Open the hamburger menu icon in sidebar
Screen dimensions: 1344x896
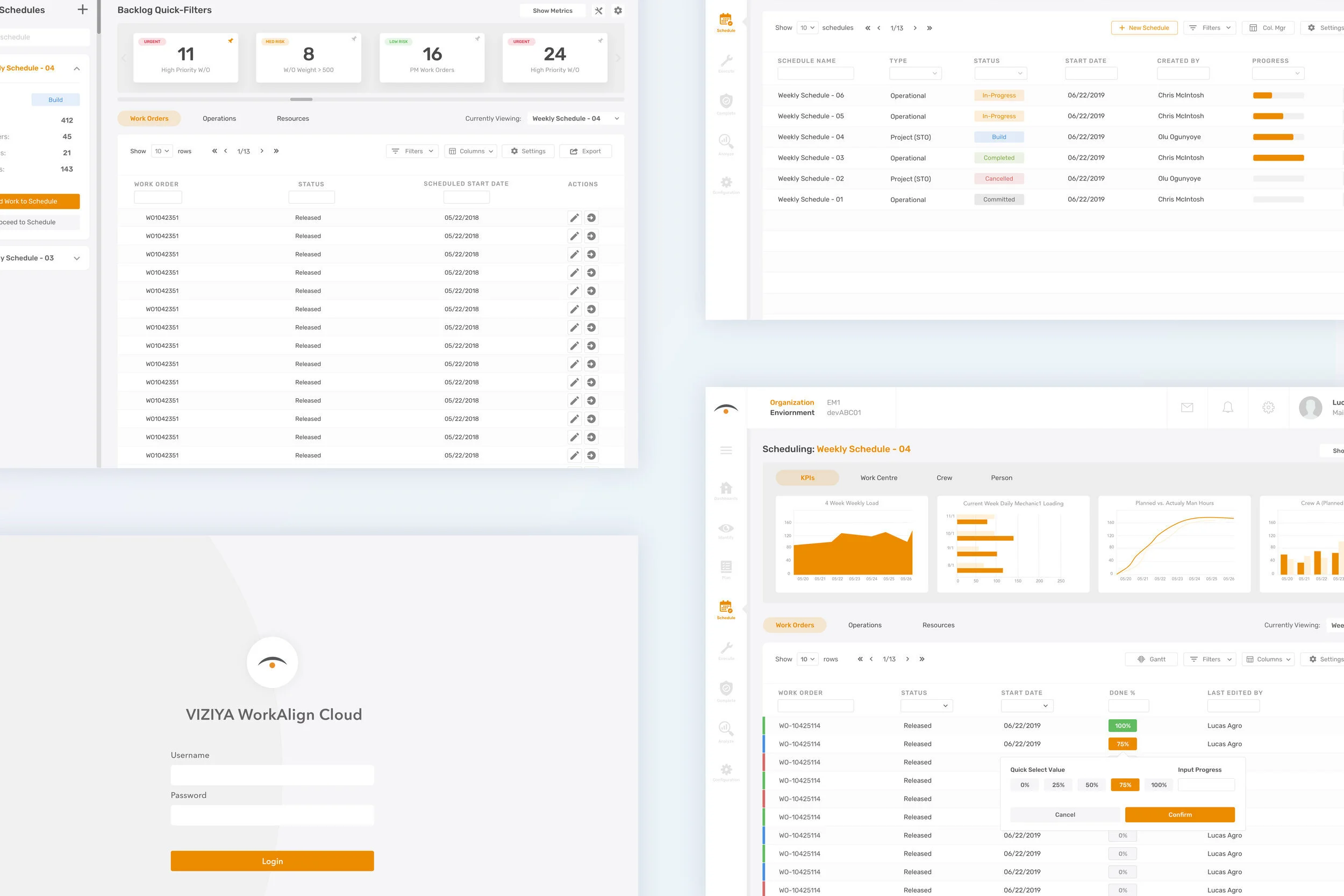pyautogui.click(x=726, y=450)
